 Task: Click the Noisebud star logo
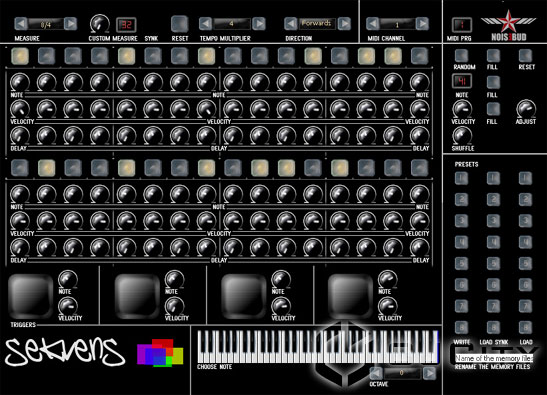(509, 25)
